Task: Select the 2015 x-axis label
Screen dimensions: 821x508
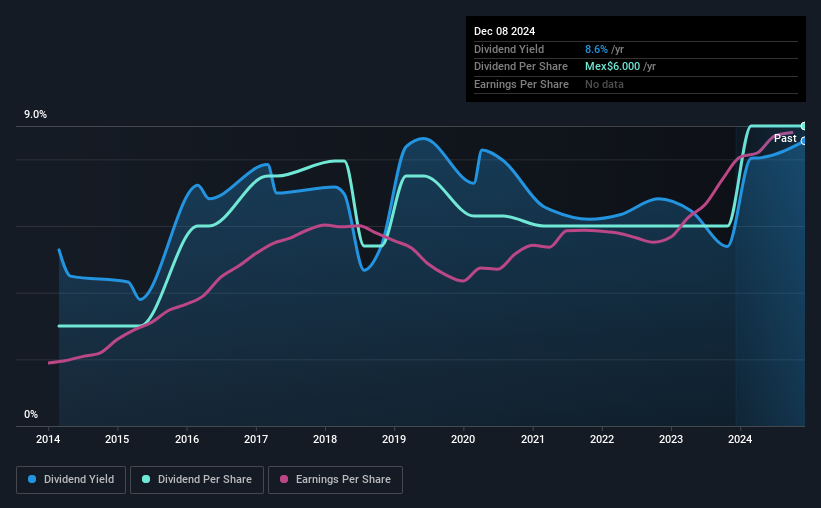Action: [x=117, y=439]
